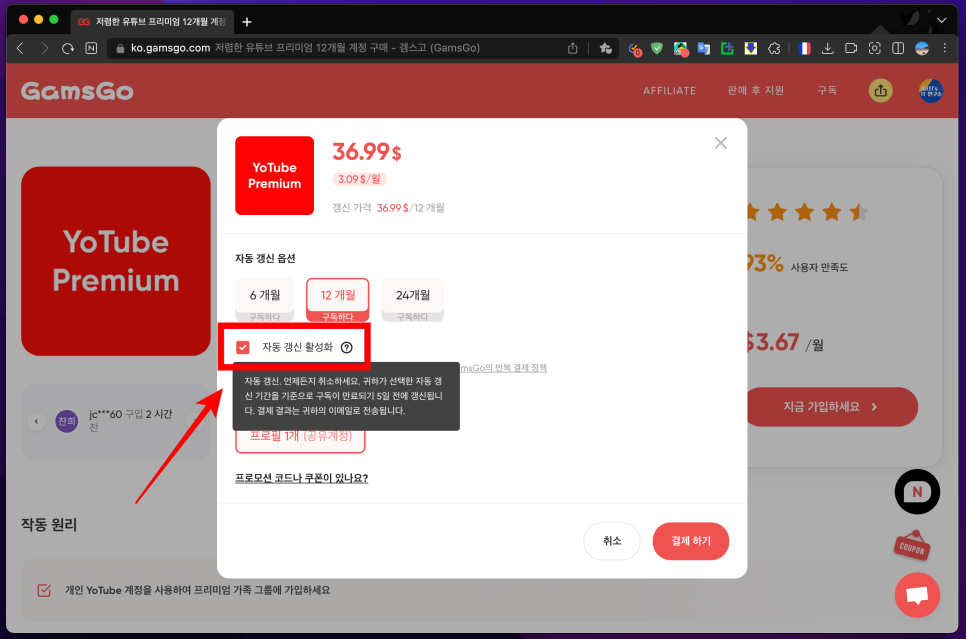Click the browser forward arrow
The image size is (966, 639).
tap(44, 48)
